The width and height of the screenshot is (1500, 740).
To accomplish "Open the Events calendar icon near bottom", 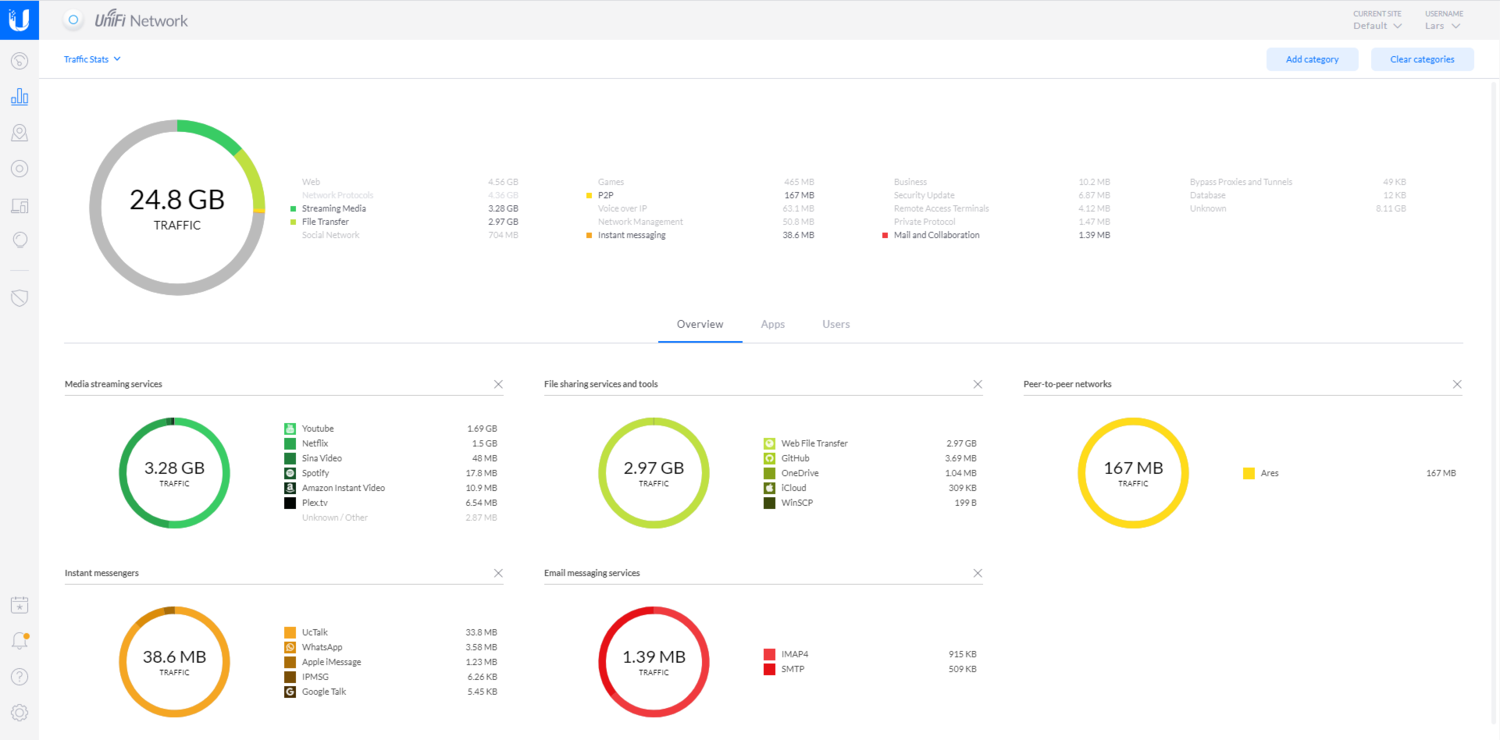I will tap(19, 604).
